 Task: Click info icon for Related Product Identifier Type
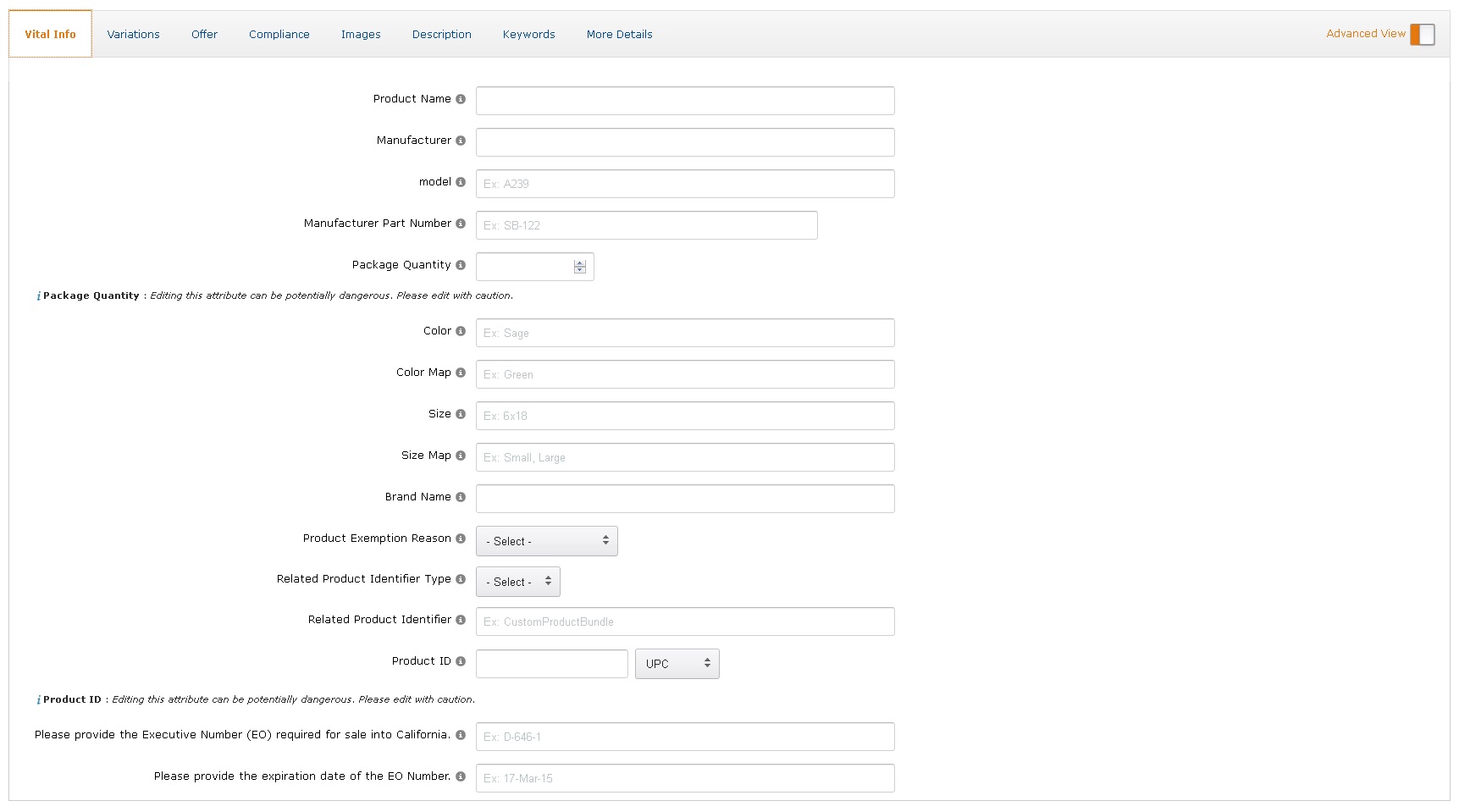(x=461, y=579)
